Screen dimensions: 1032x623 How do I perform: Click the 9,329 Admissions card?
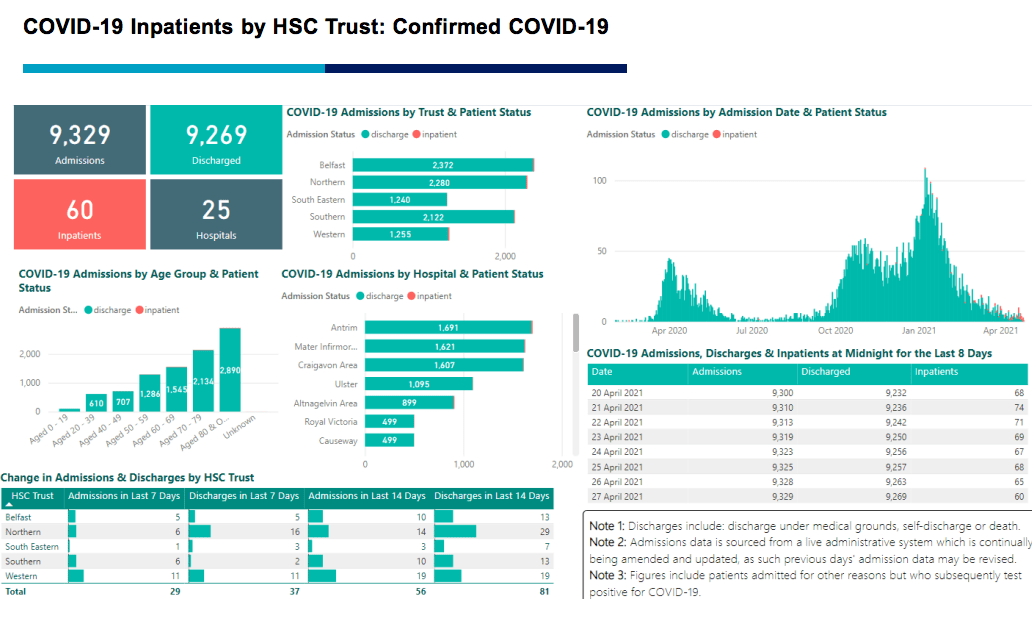(80, 140)
